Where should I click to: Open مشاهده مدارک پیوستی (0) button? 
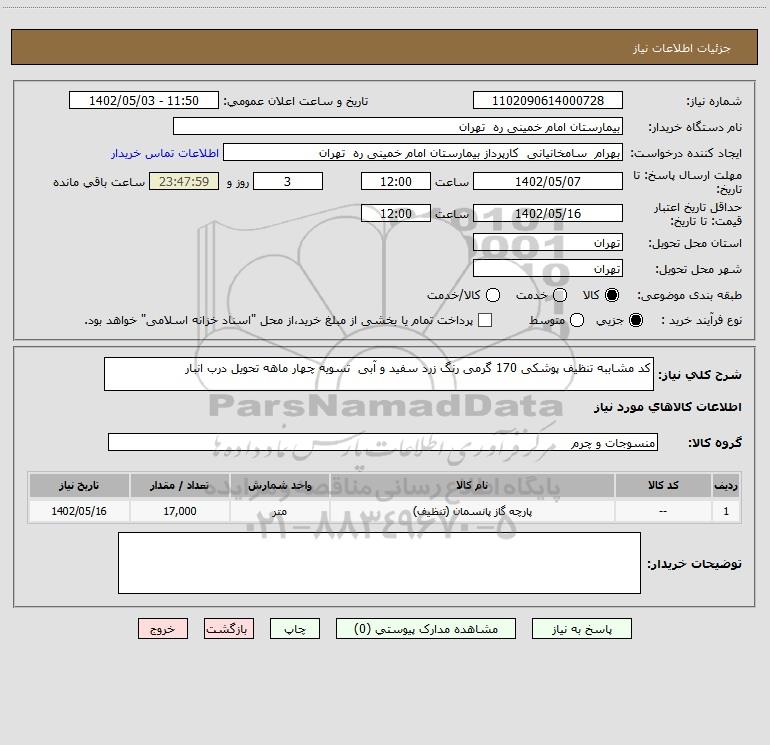426,629
